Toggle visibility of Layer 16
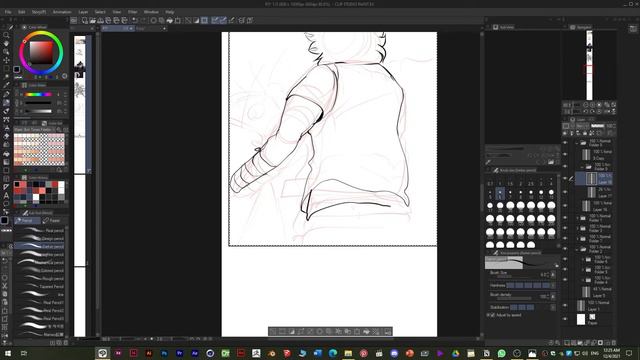640x360 pixels. [x=565, y=205]
